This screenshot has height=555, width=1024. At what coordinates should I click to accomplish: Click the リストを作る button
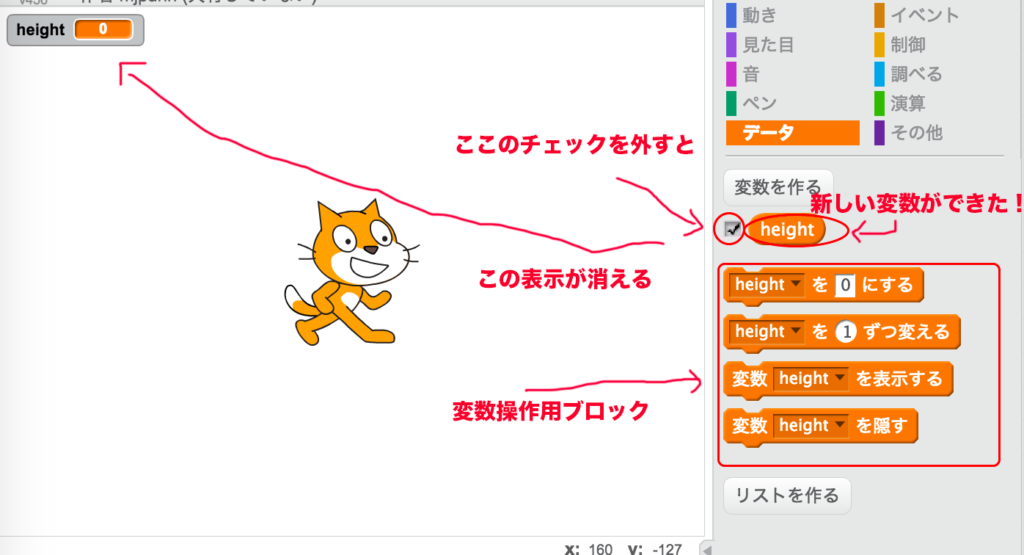coord(787,496)
